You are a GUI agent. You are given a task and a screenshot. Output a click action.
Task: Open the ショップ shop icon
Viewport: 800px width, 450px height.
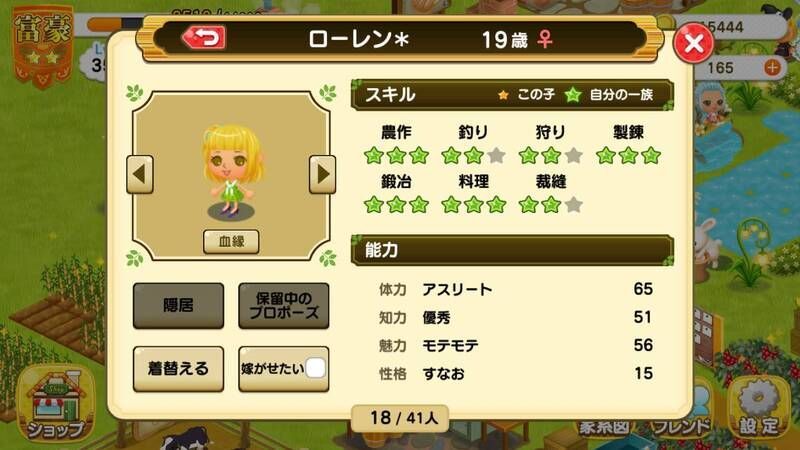[x=55, y=405]
